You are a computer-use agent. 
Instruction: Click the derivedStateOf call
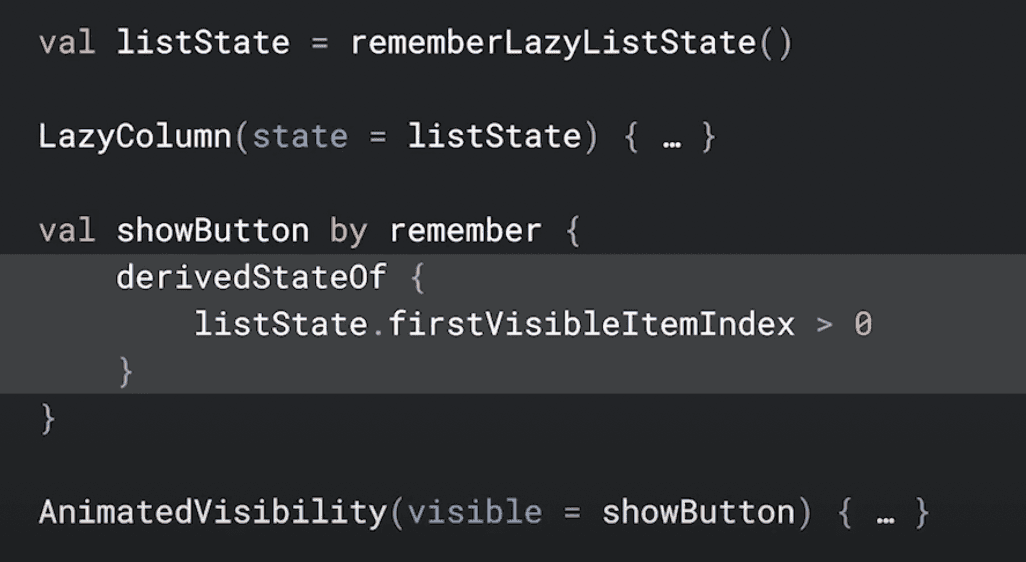click(x=251, y=277)
